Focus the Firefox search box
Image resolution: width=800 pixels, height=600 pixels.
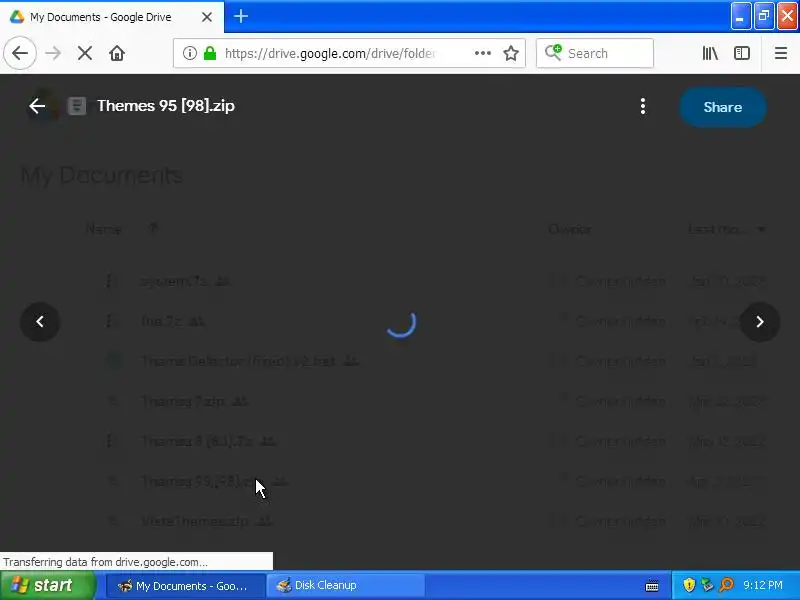coord(595,53)
